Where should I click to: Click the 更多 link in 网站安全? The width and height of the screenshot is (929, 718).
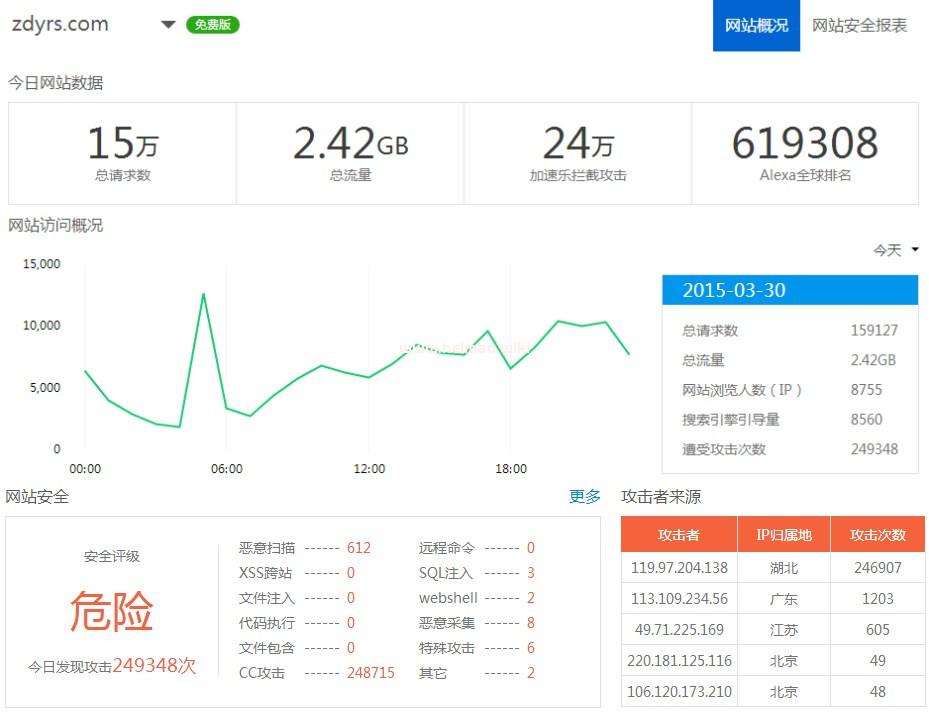coord(585,497)
